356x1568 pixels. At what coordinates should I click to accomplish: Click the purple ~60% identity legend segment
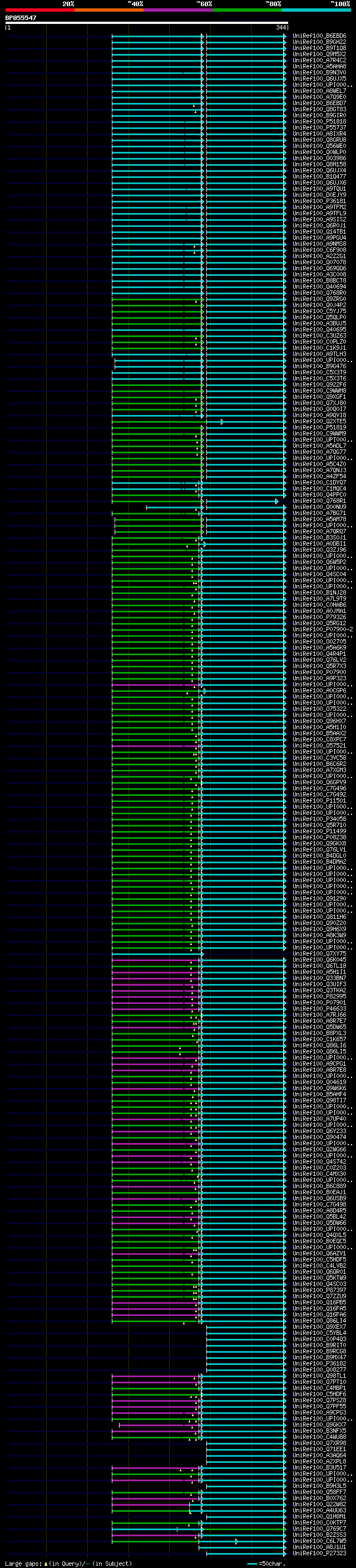tap(179, 10)
